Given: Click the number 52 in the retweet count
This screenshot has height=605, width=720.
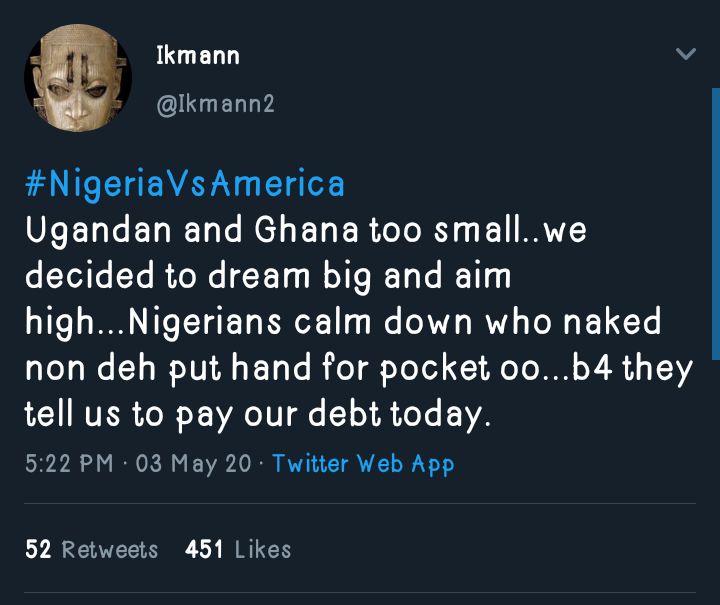Looking at the screenshot, I should click(38, 549).
